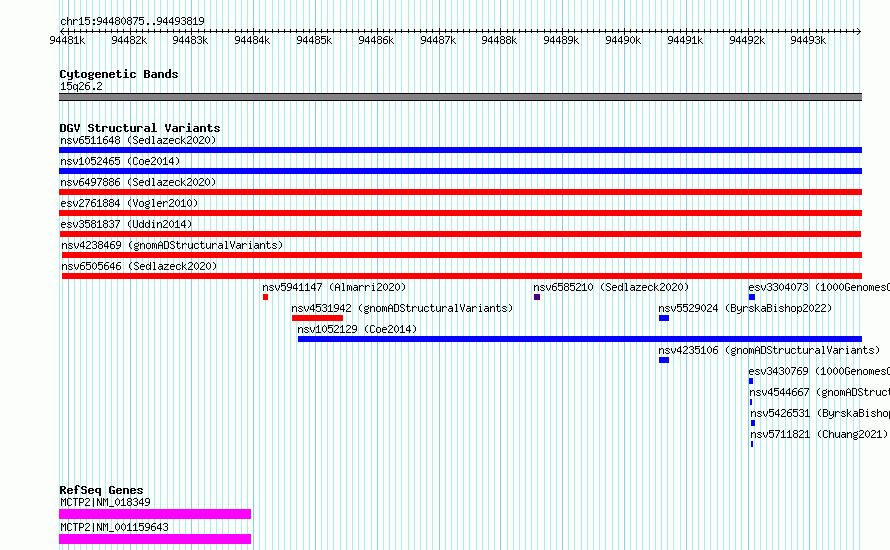Click the red bar under esv2761884

[460, 213]
